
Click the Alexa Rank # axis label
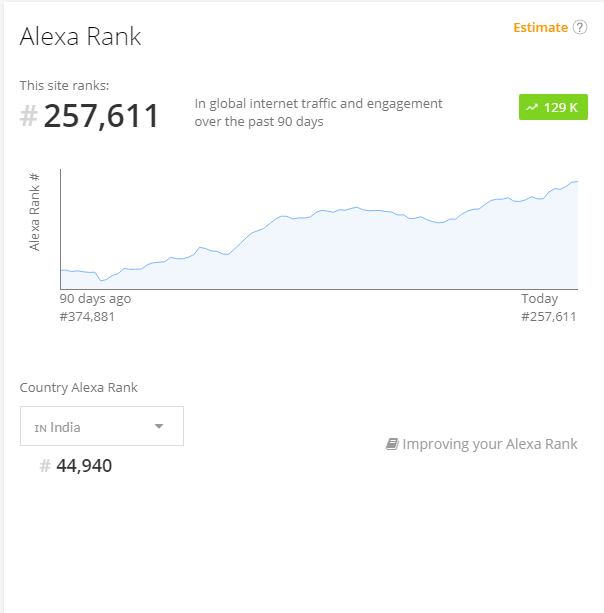click(34, 212)
